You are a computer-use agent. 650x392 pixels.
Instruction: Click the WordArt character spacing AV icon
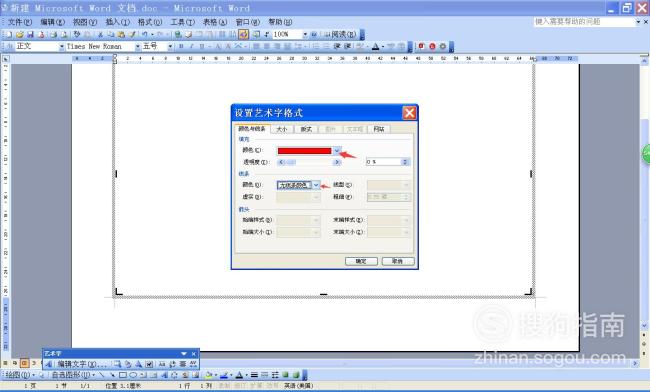click(193, 364)
